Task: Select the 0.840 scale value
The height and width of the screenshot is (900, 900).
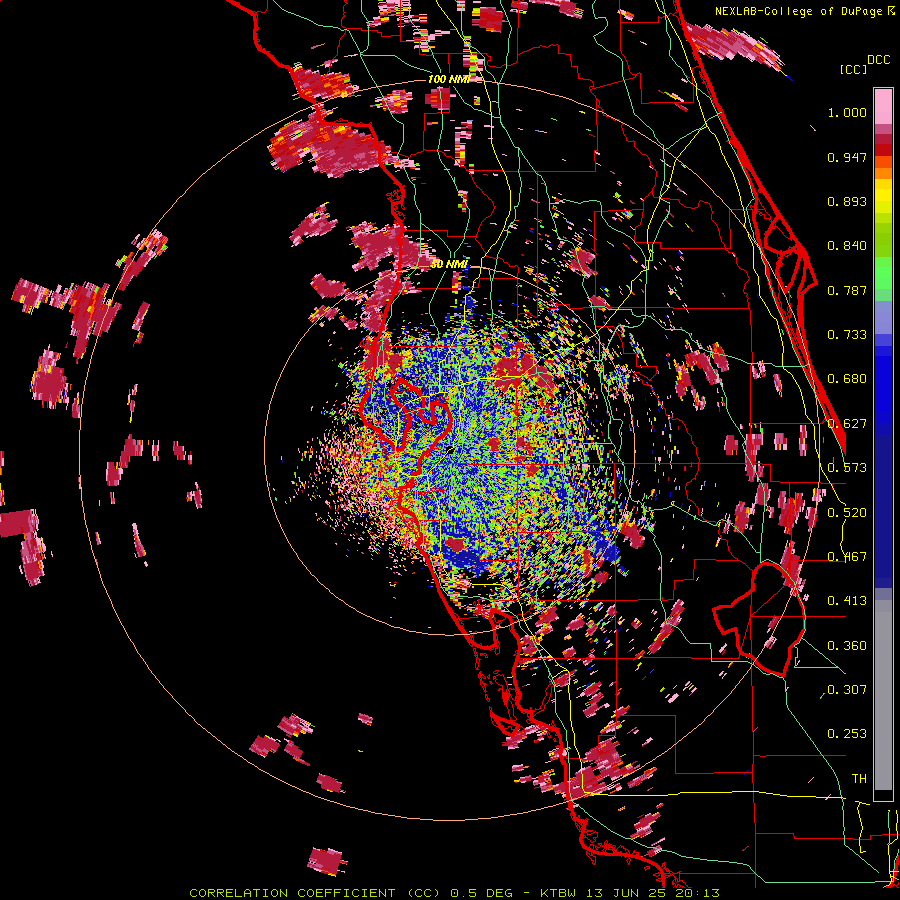Action: [x=847, y=246]
